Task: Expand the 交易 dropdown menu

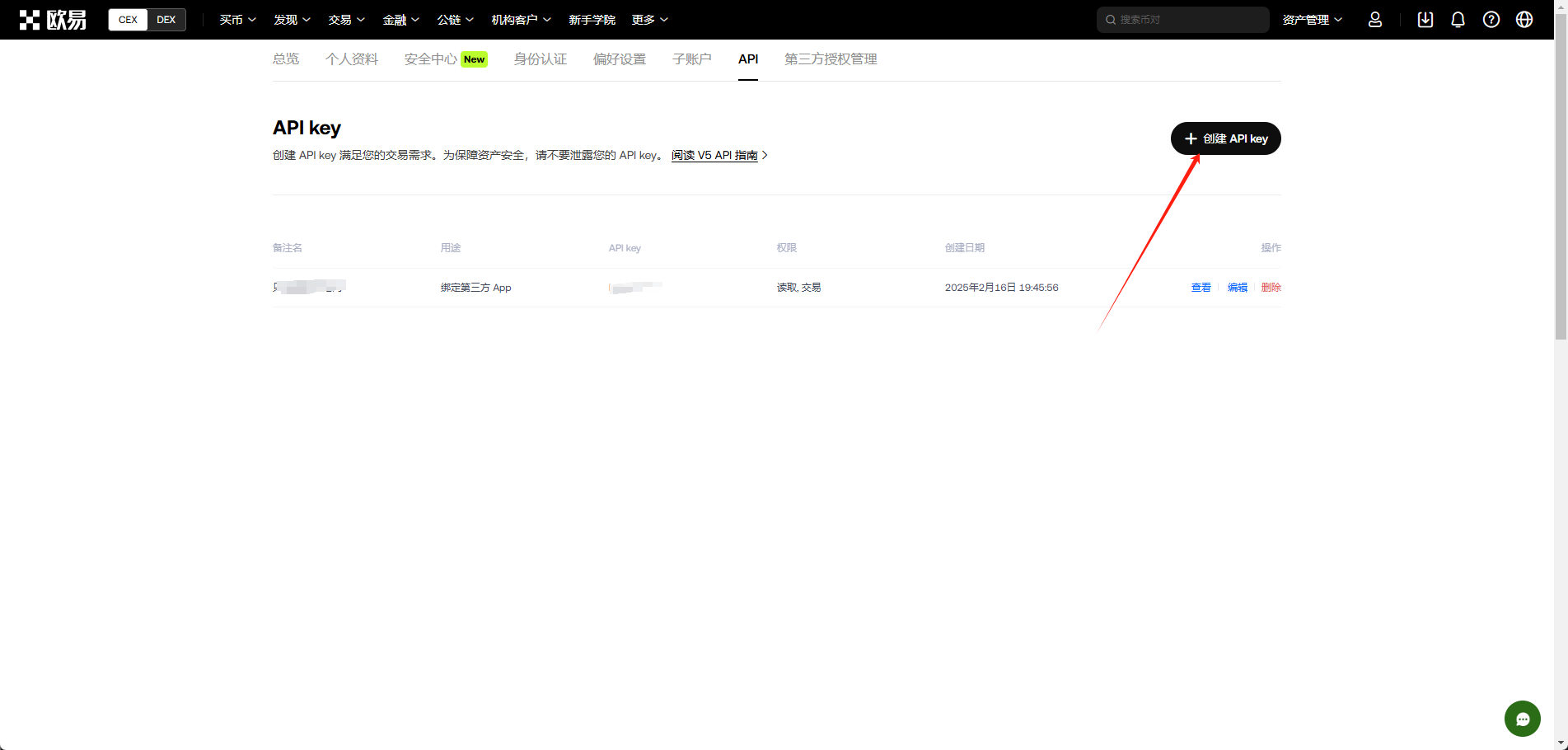Action: (x=346, y=20)
